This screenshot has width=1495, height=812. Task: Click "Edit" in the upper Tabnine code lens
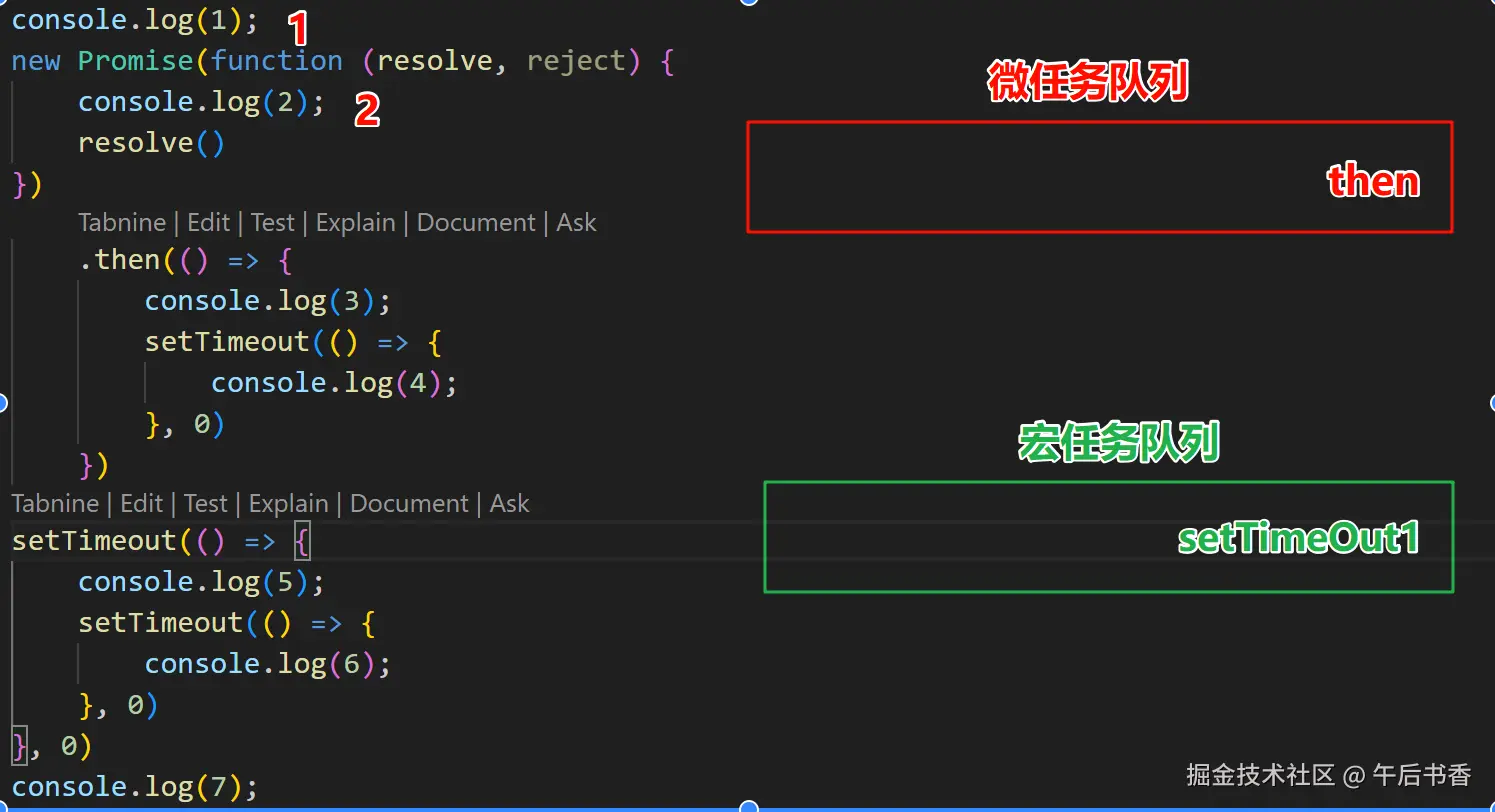pyautogui.click(x=208, y=222)
